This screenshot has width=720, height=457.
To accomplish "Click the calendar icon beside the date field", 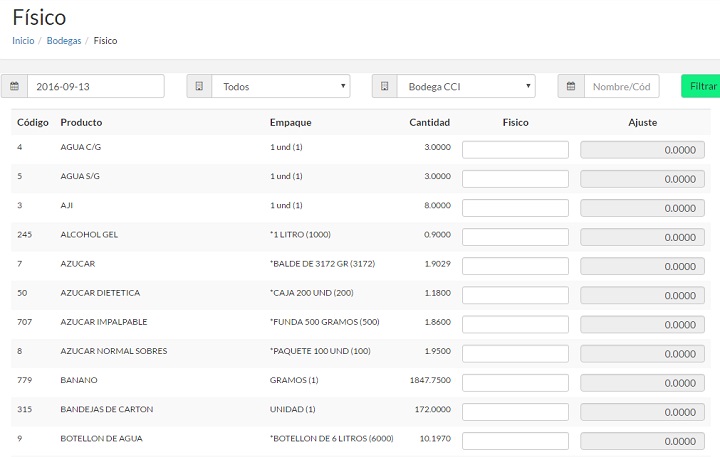I will (x=14, y=87).
